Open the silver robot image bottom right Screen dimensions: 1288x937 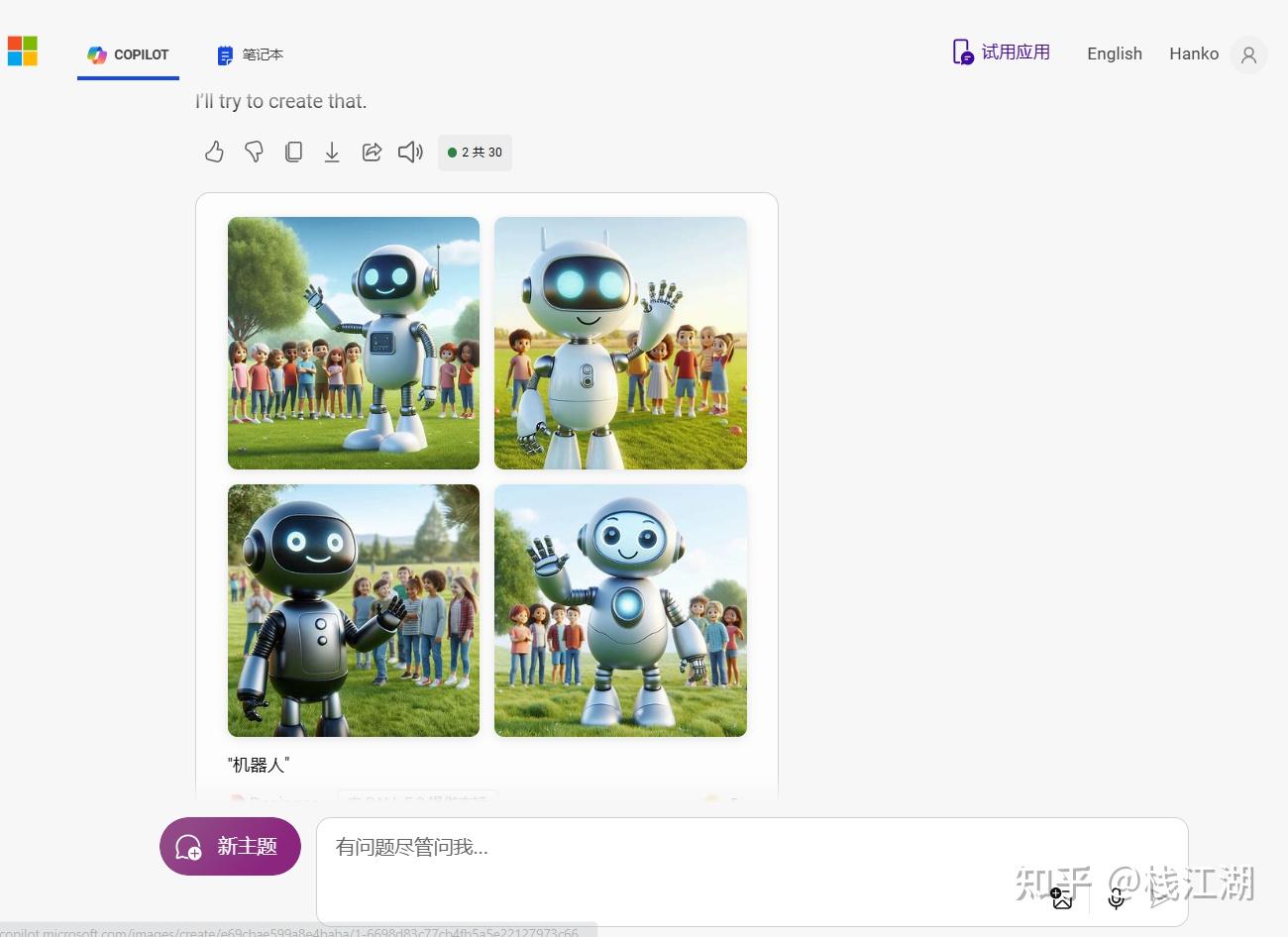pos(620,610)
